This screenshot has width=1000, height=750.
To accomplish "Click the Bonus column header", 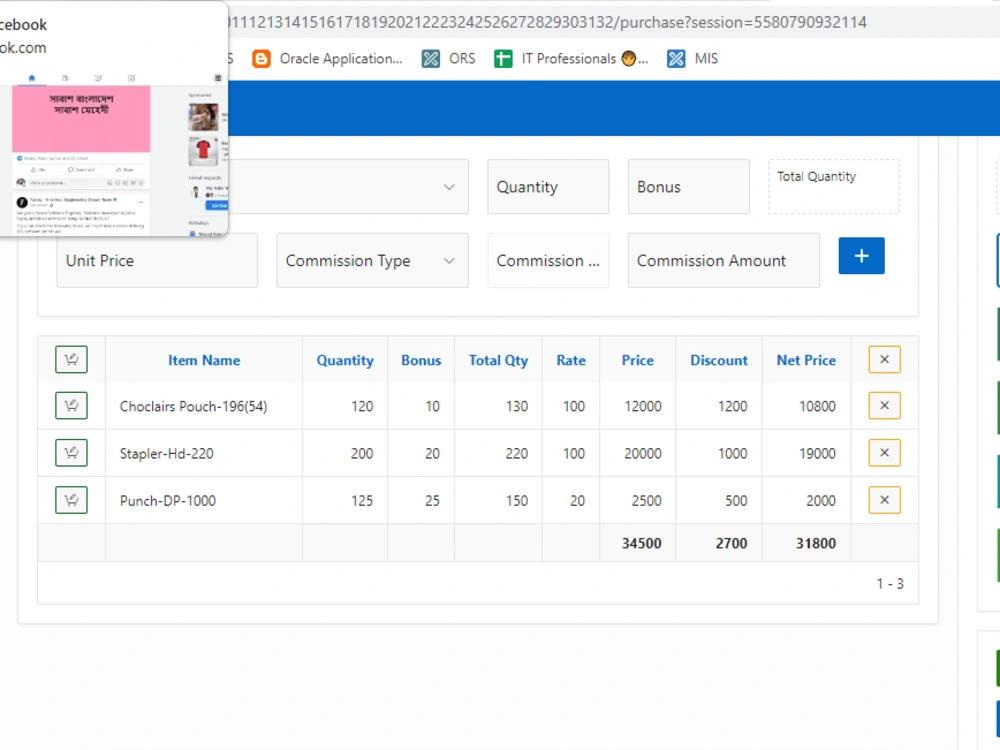I will 421,360.
